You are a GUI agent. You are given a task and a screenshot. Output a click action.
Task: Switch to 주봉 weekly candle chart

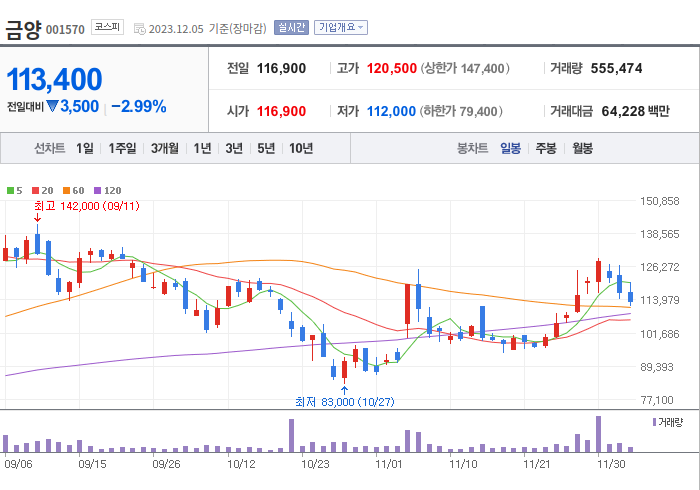click(x=546, y=148)
